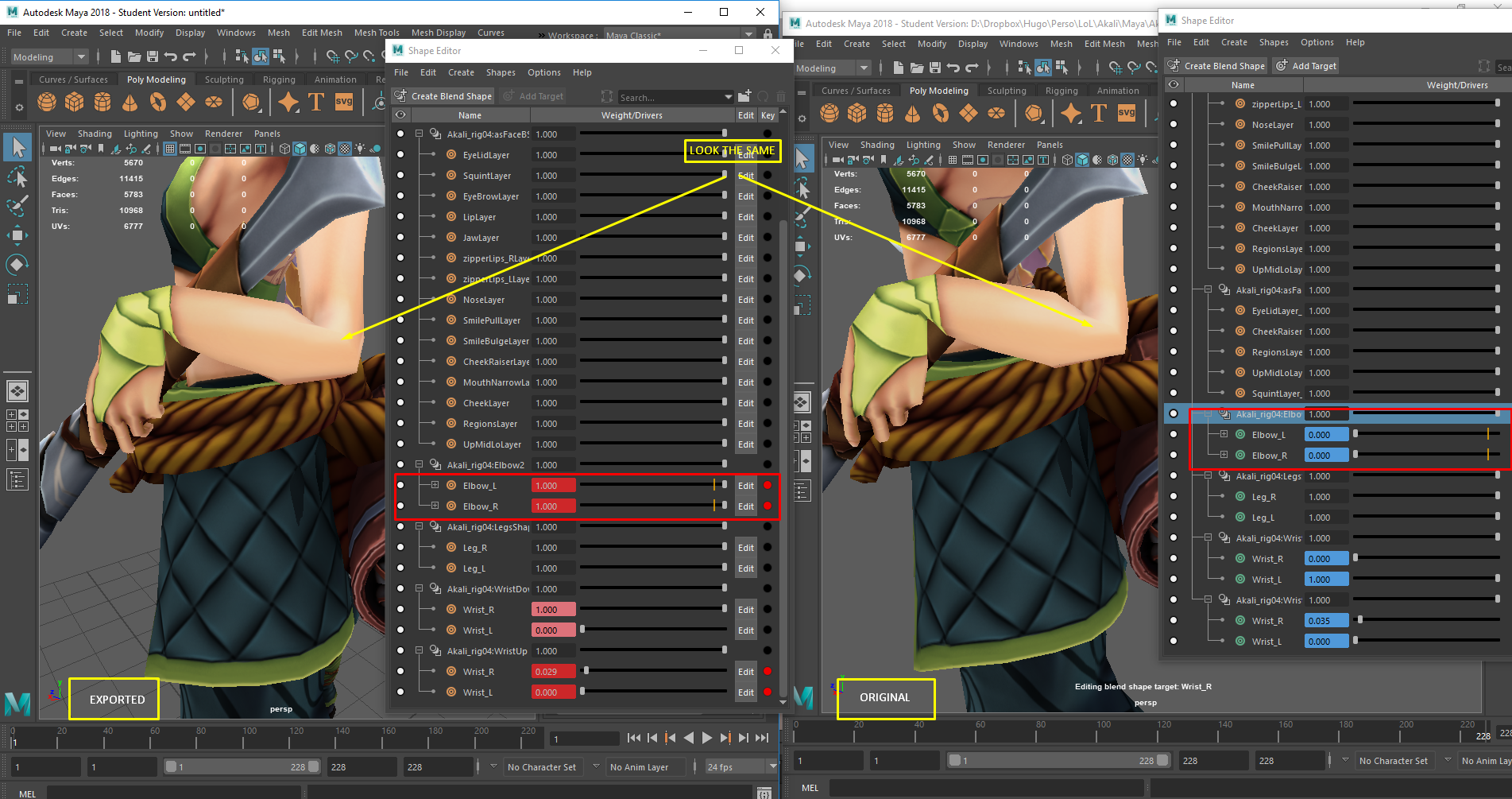
Task: Click create blend shape group icon beside Search
Action: [x=744, y=96]
